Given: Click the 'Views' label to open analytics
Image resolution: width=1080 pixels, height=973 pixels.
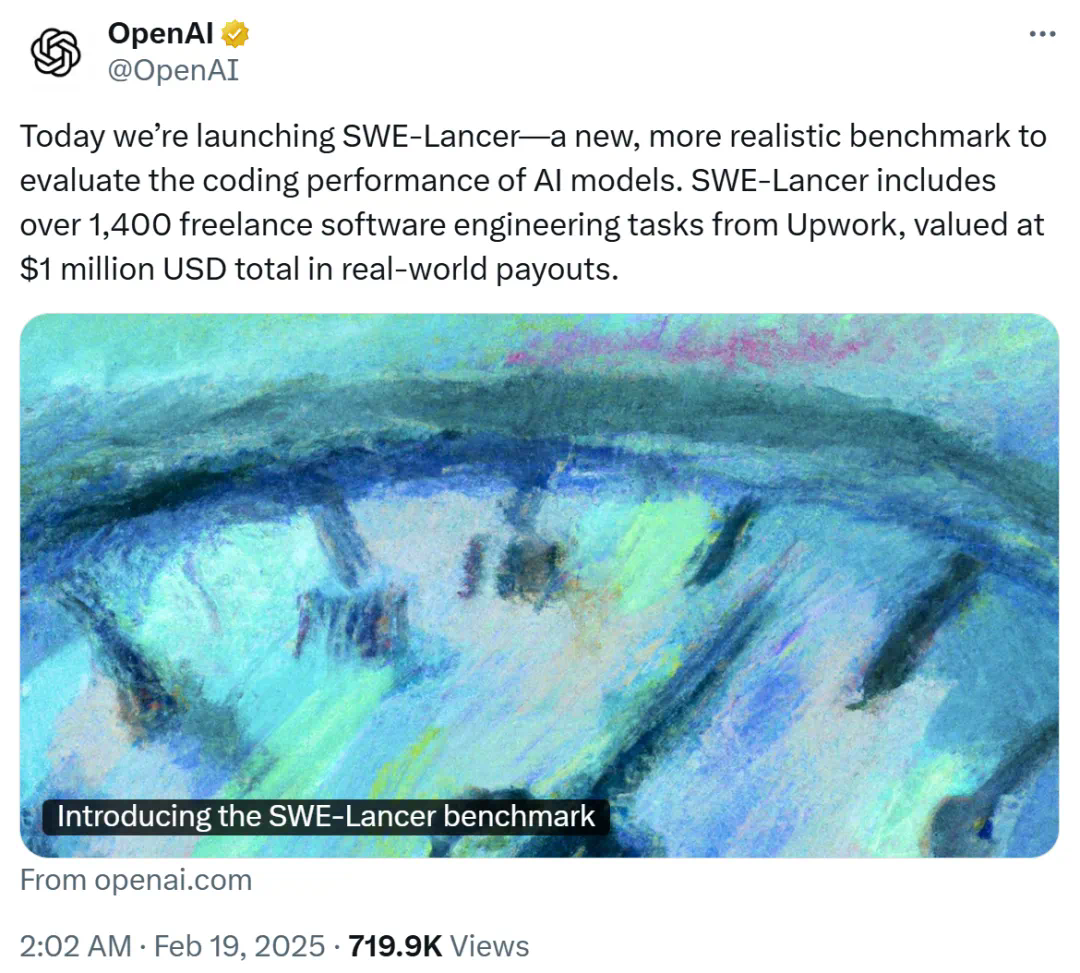Looking at the screenshot, I should [x=489, y=945].
